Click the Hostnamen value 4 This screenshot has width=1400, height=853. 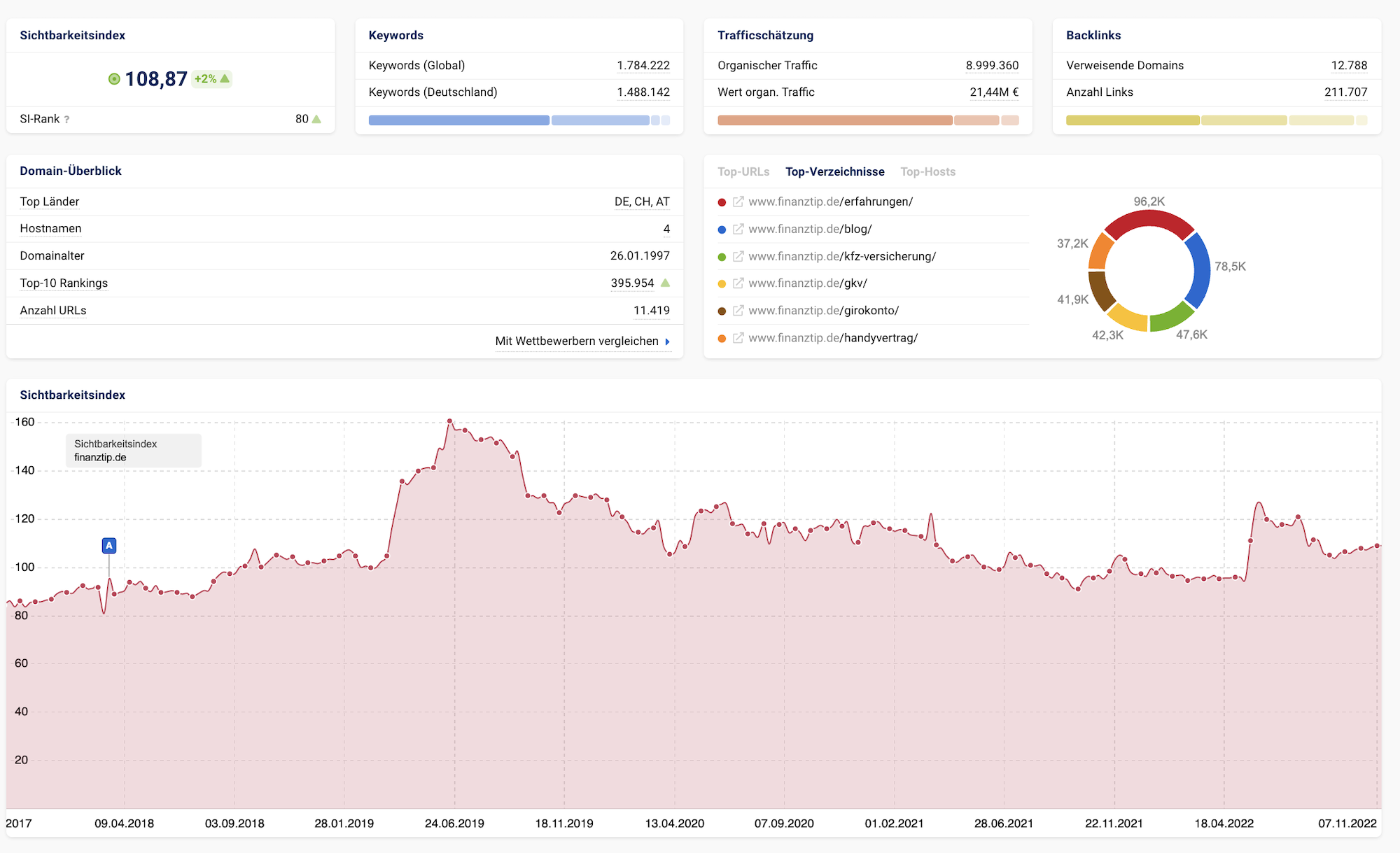pos(666,229)
